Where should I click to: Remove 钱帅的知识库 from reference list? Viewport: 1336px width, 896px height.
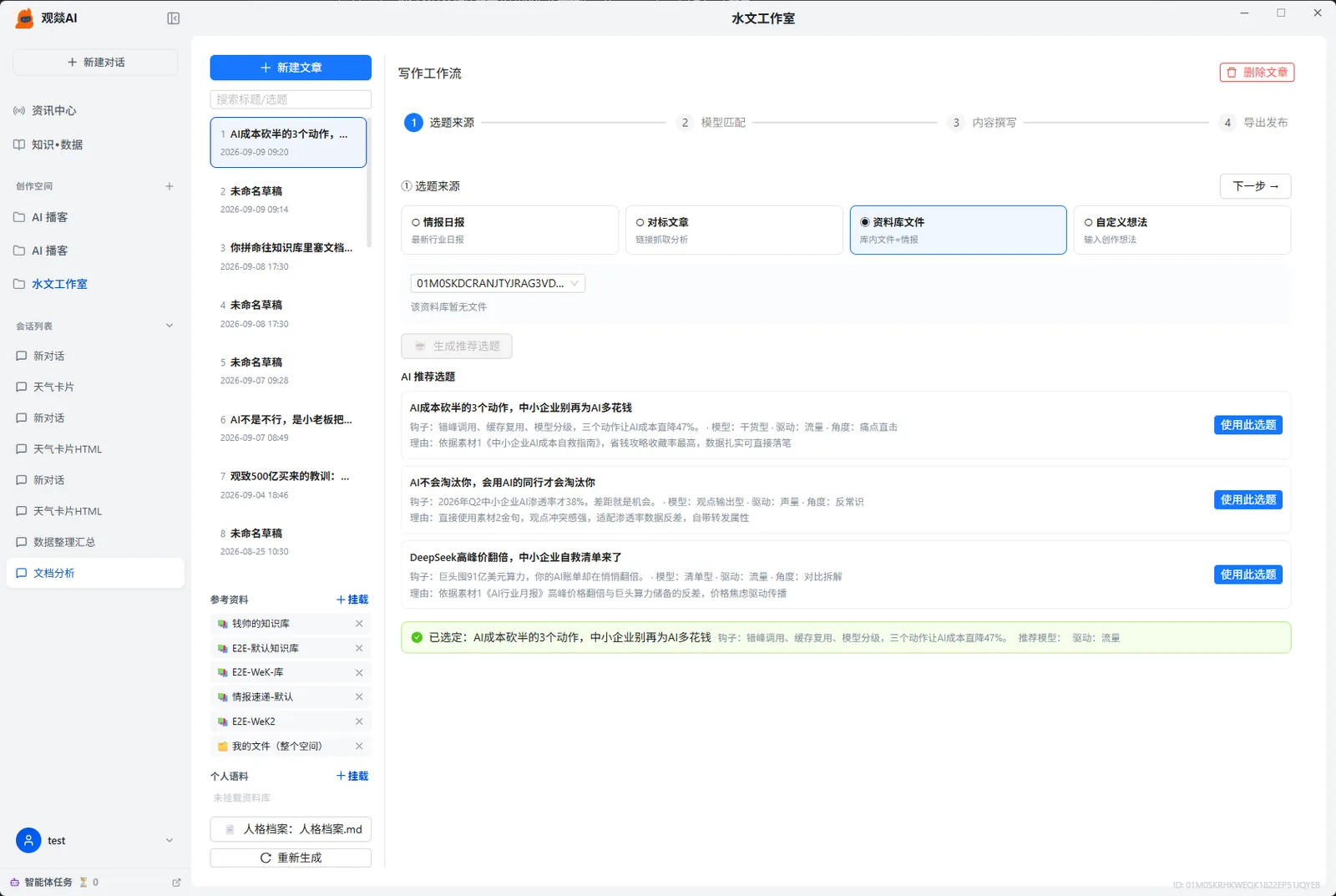359,624
